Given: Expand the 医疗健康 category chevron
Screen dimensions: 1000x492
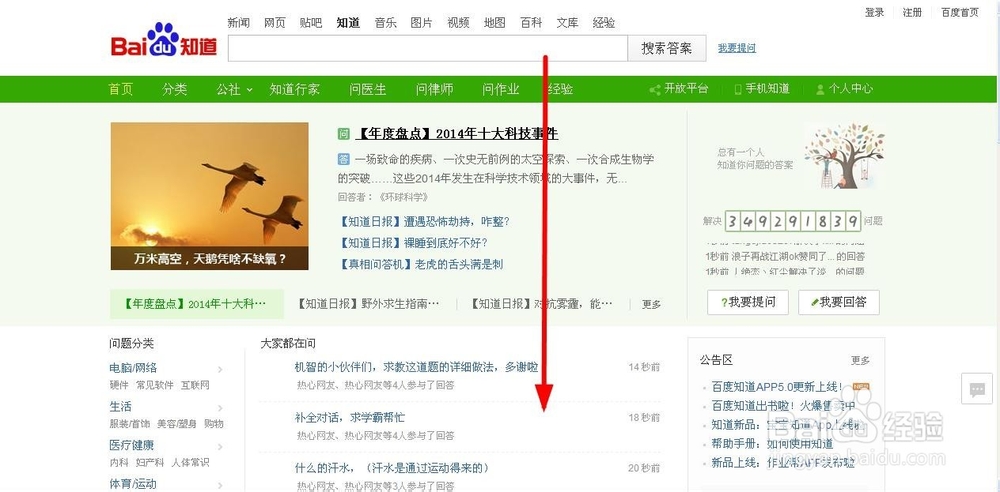Looking at the screenshot, I should [x=220, y=447].
